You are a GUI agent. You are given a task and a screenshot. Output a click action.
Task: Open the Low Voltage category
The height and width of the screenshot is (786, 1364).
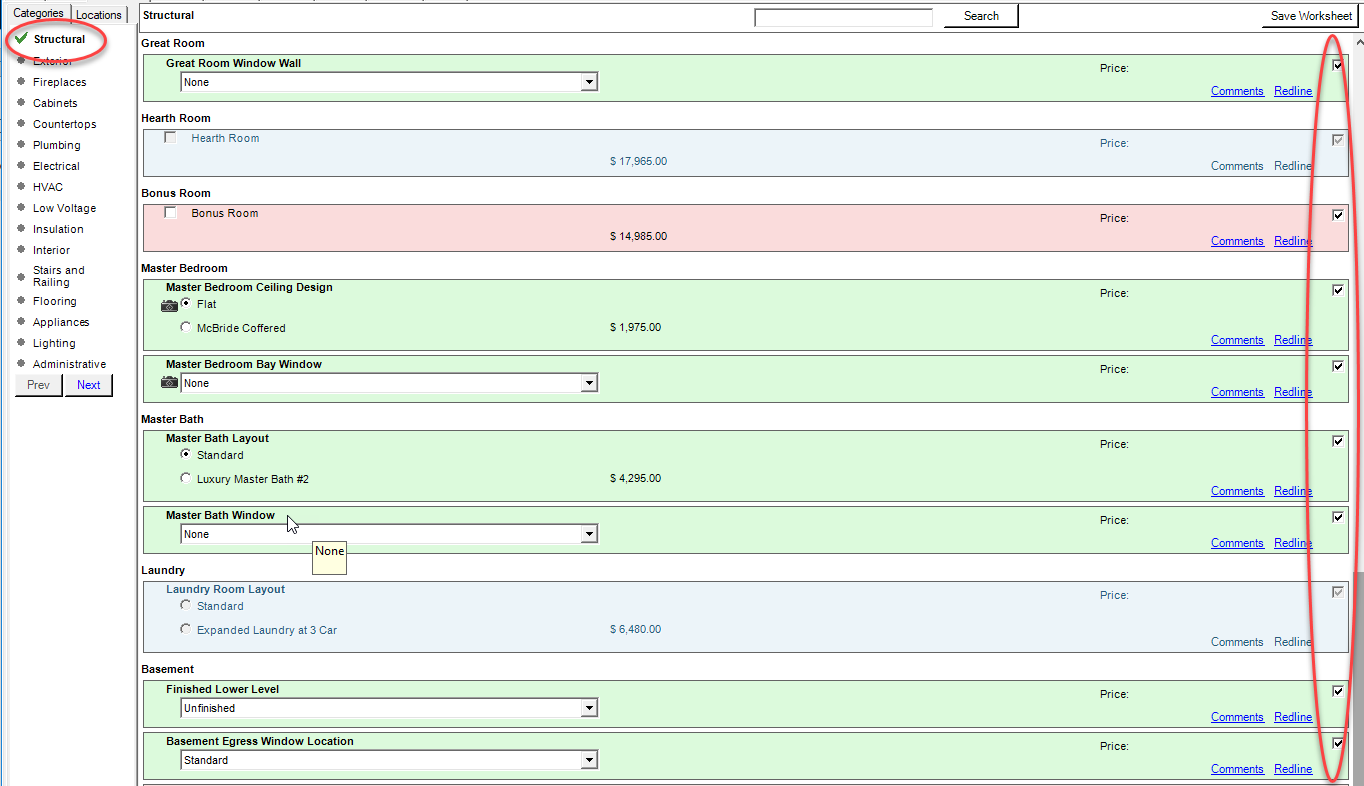tap(64, 208)
